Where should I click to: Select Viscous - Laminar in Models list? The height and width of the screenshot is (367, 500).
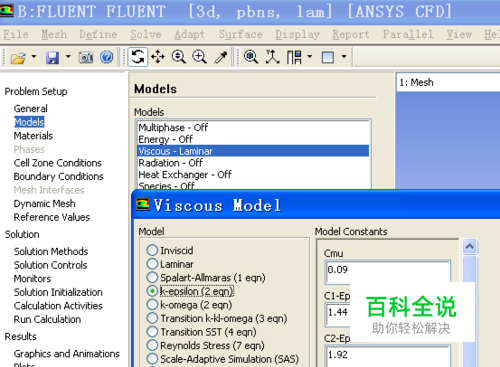click(x=253, y=151)
